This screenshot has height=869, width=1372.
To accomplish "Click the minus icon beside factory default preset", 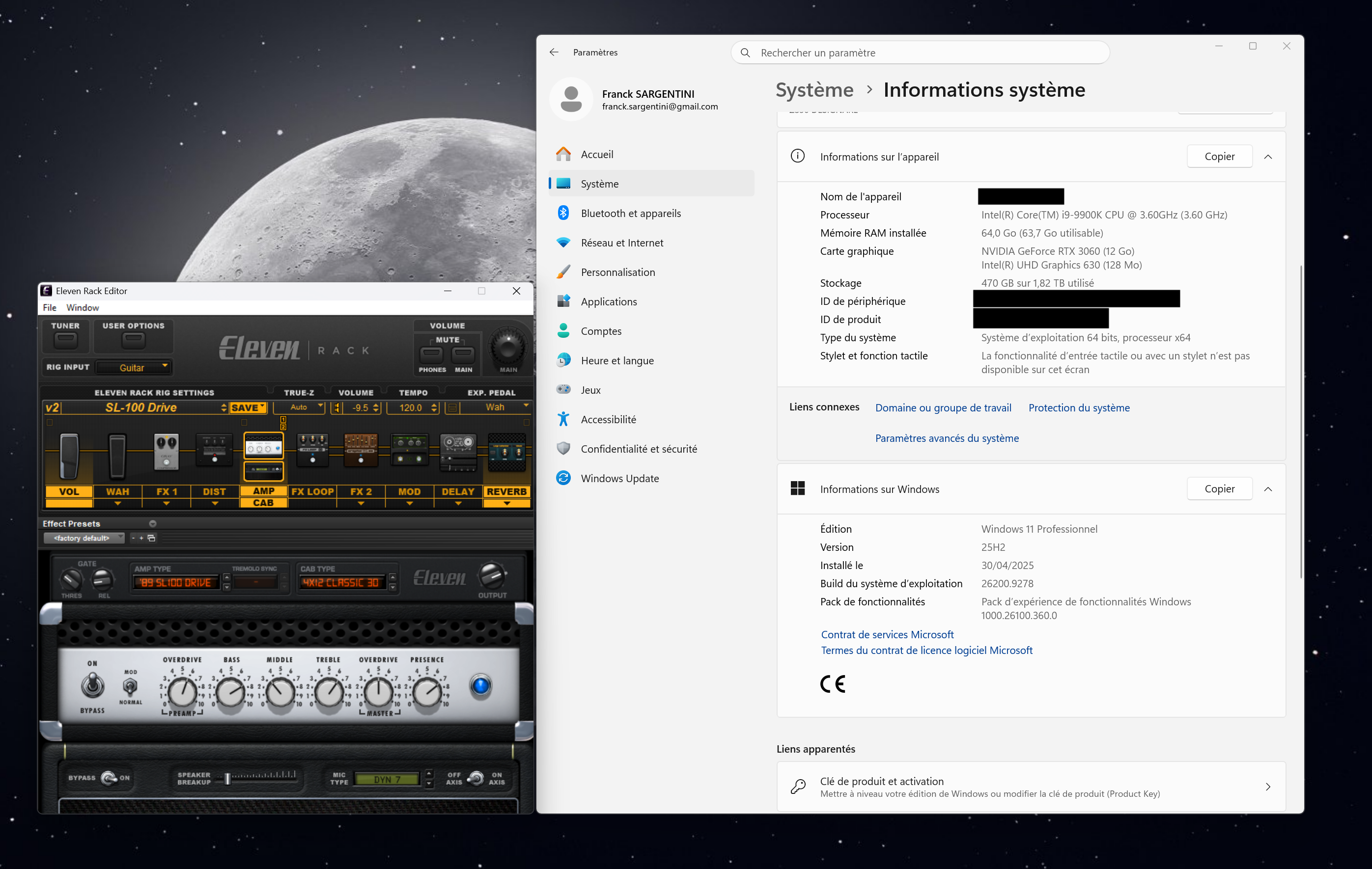I will (x=133, y=538).
